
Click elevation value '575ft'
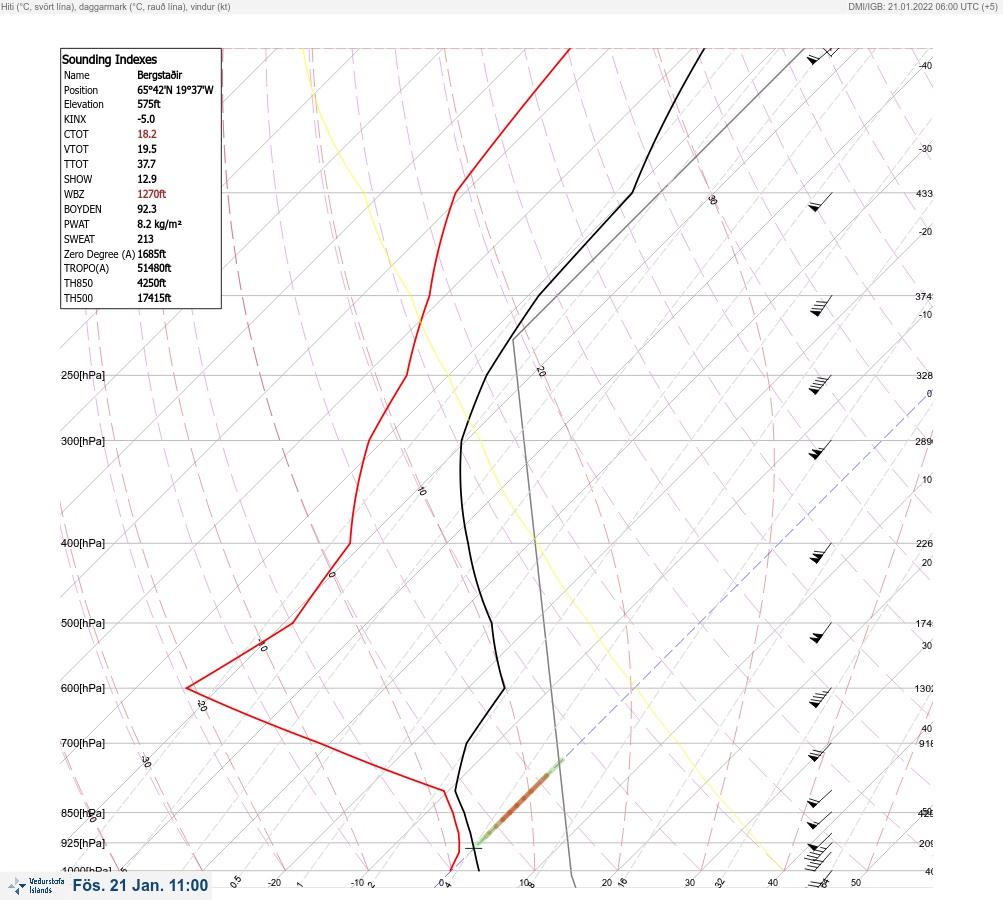coord(148,104)
